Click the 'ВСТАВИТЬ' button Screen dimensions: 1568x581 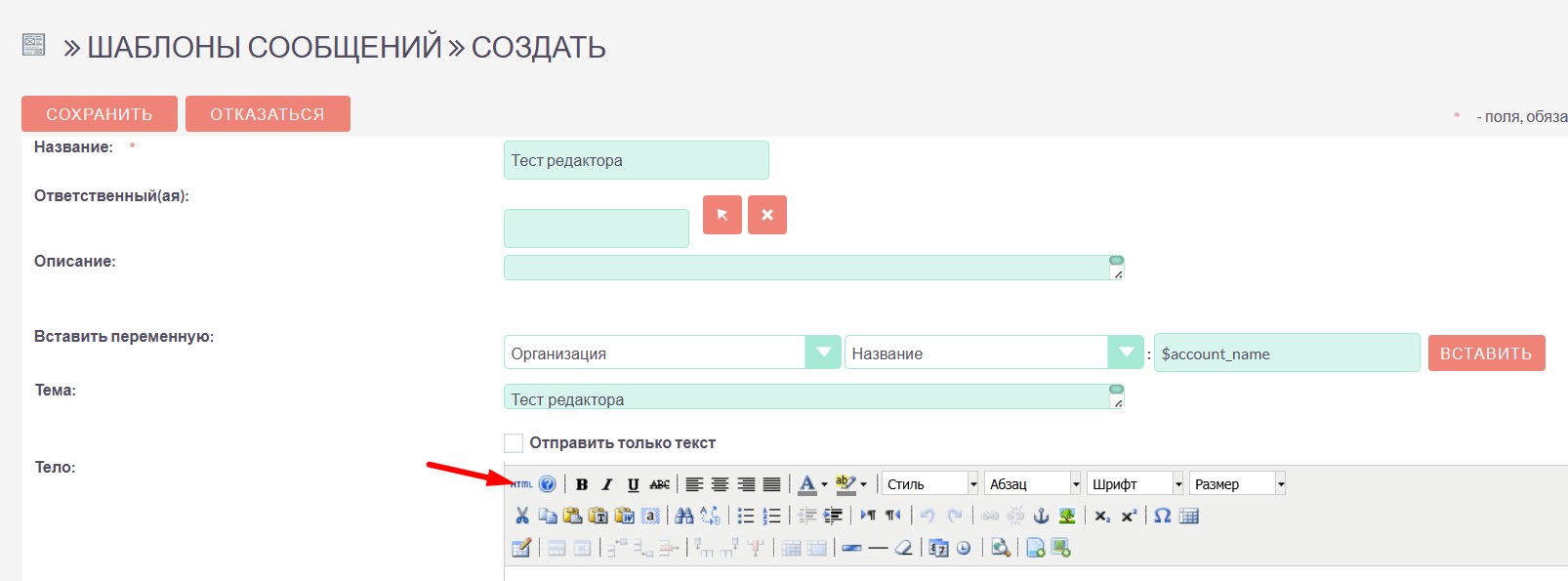point(1486,353)
